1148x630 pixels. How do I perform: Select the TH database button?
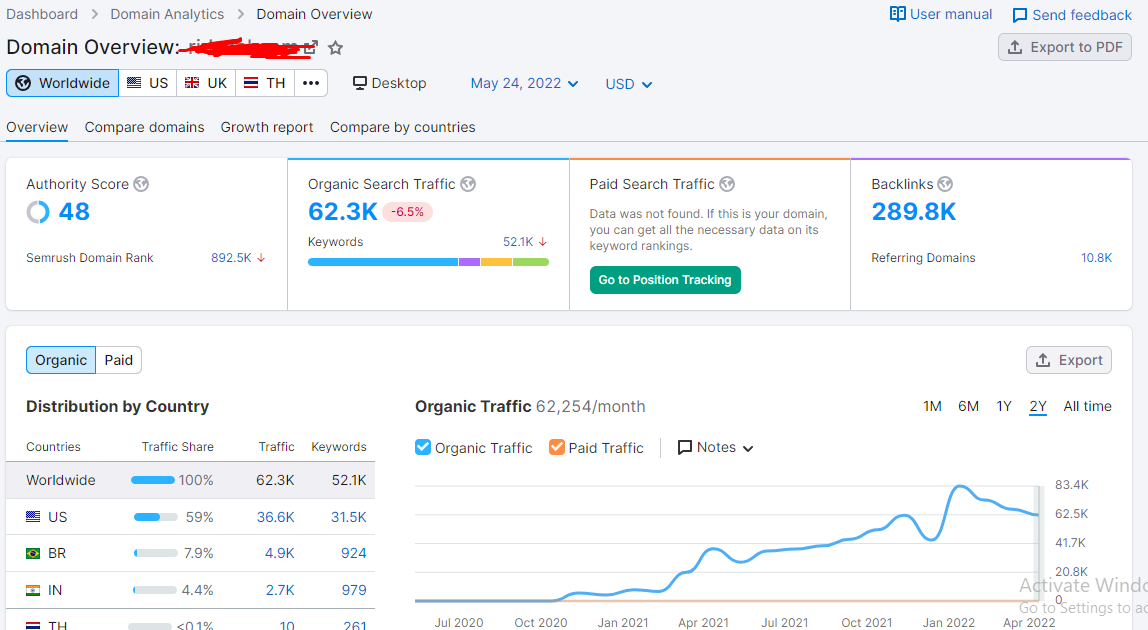pos(265,83)
